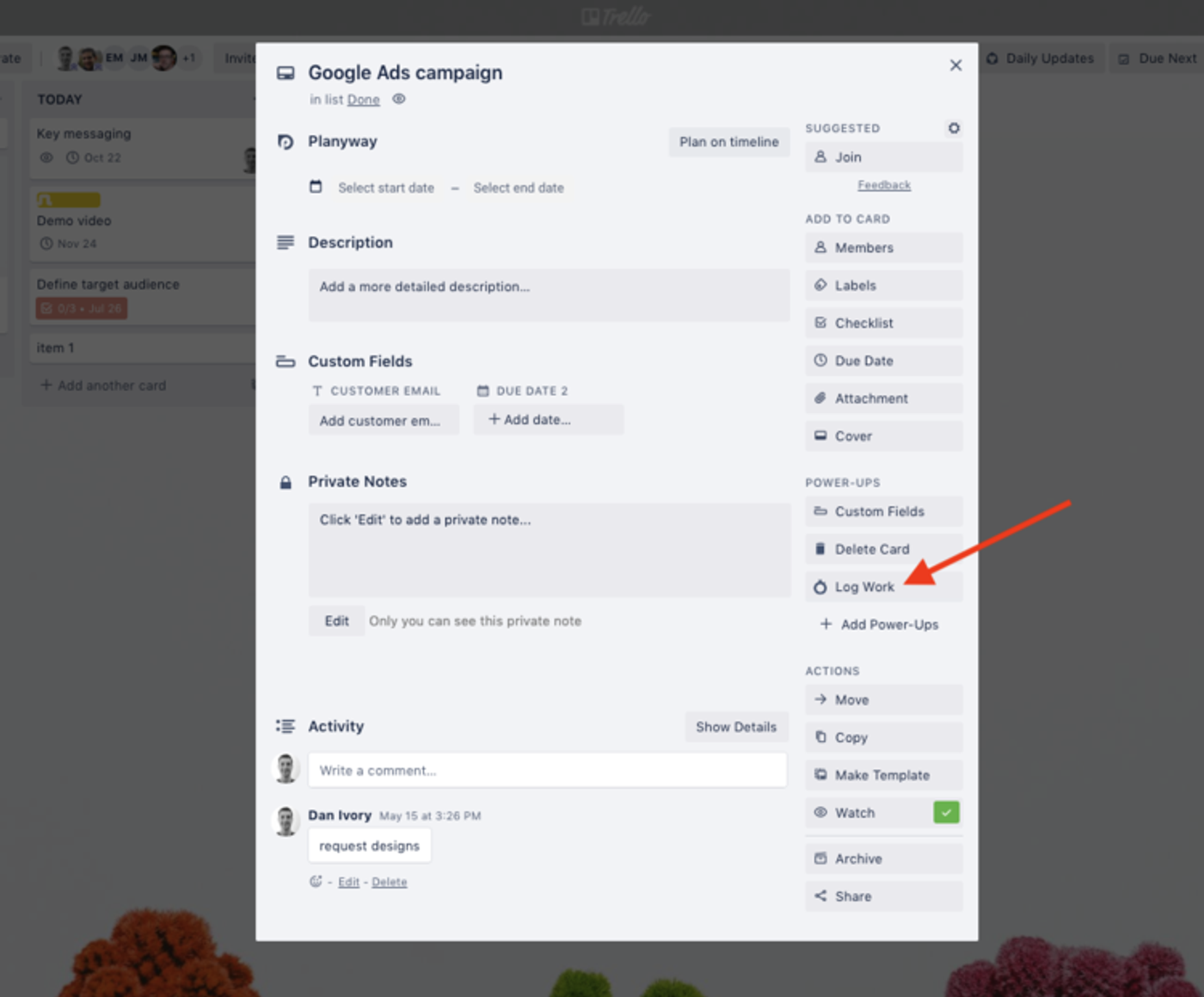
Task: Select start date in Planyway
Action: click(386, 188)
